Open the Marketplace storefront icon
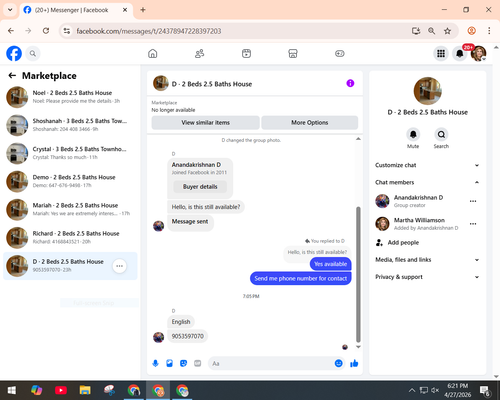The height and width of the screenshot is (400, 500). coord(293,53)
